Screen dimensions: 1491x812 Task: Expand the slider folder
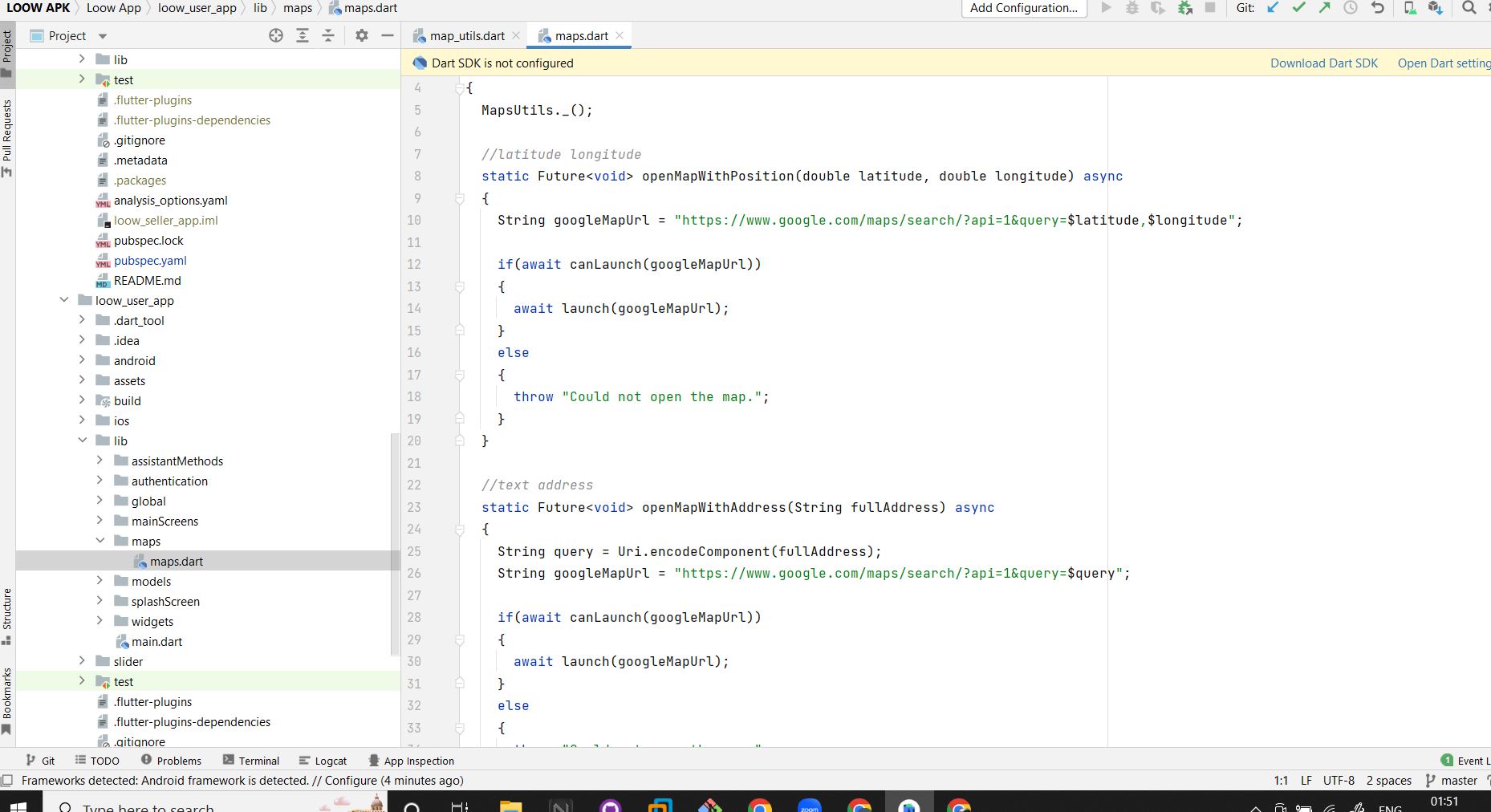(82, 661)
